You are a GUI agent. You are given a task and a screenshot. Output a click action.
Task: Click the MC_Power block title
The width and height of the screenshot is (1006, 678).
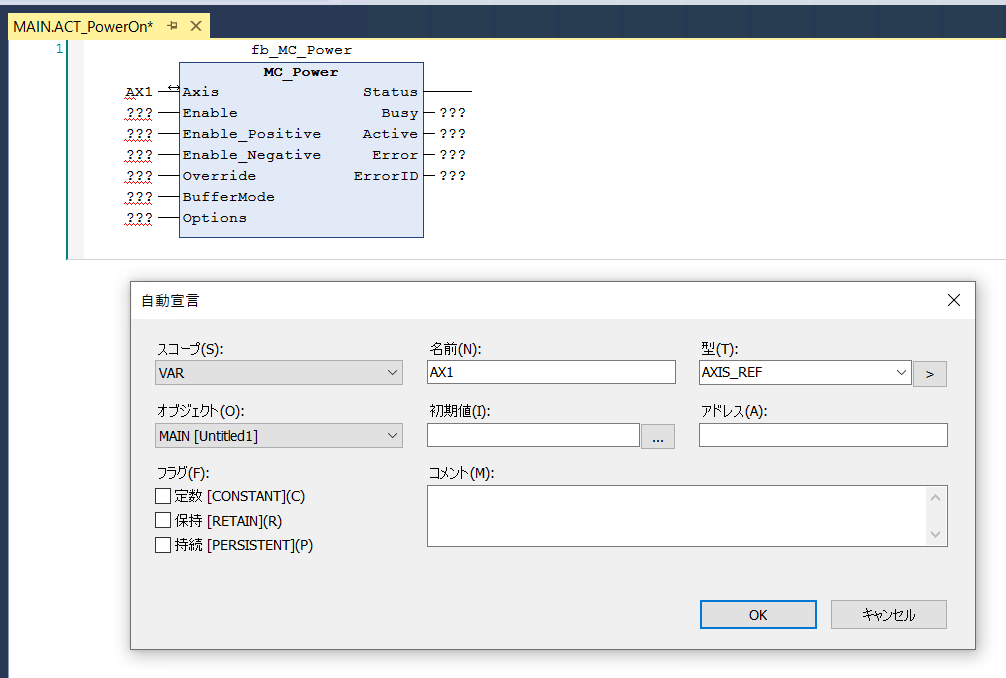[x=301, y=72]
